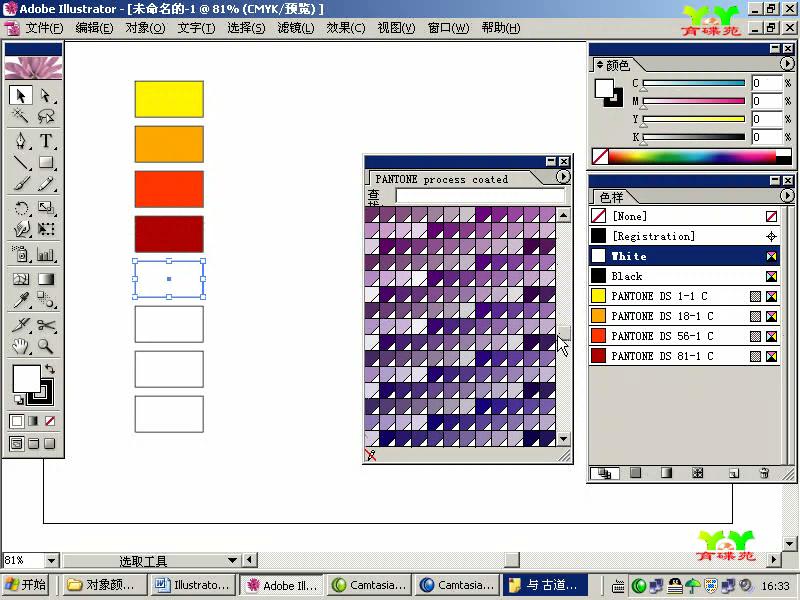Image resolution: width=800 pixels, height=600 pixels.
Task: Select the [Registration] swatch row
Action: 685,236
